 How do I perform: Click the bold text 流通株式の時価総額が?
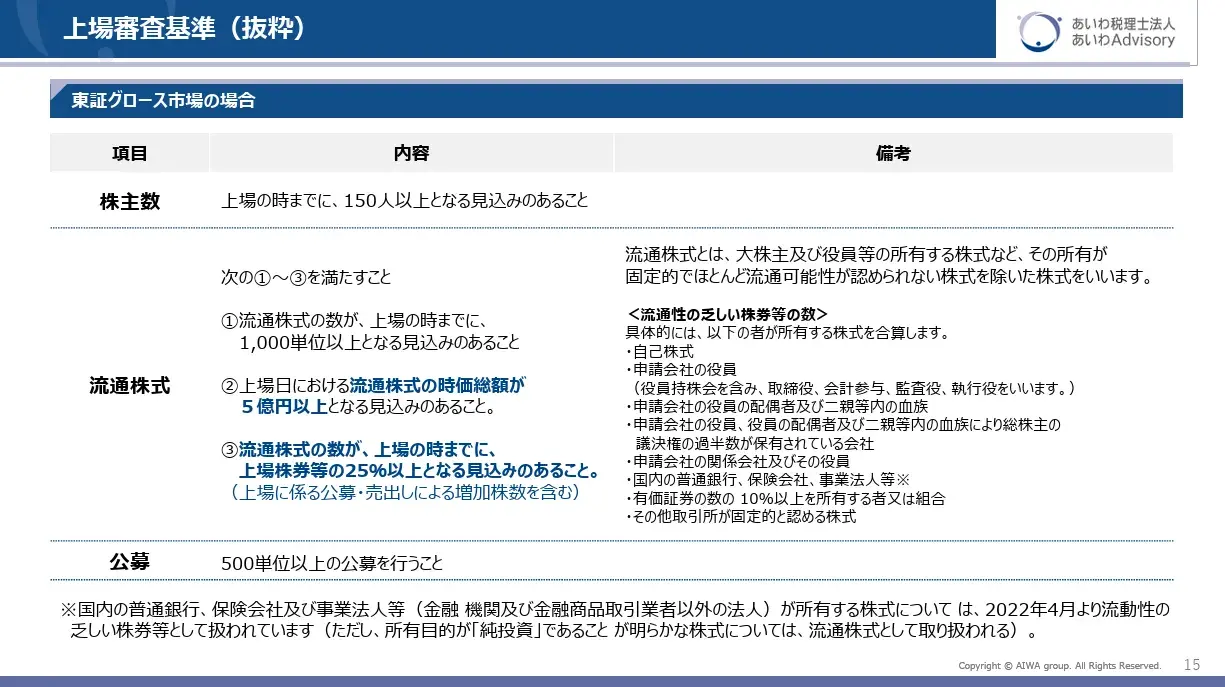pyautogui.click(x=437, y=384)
